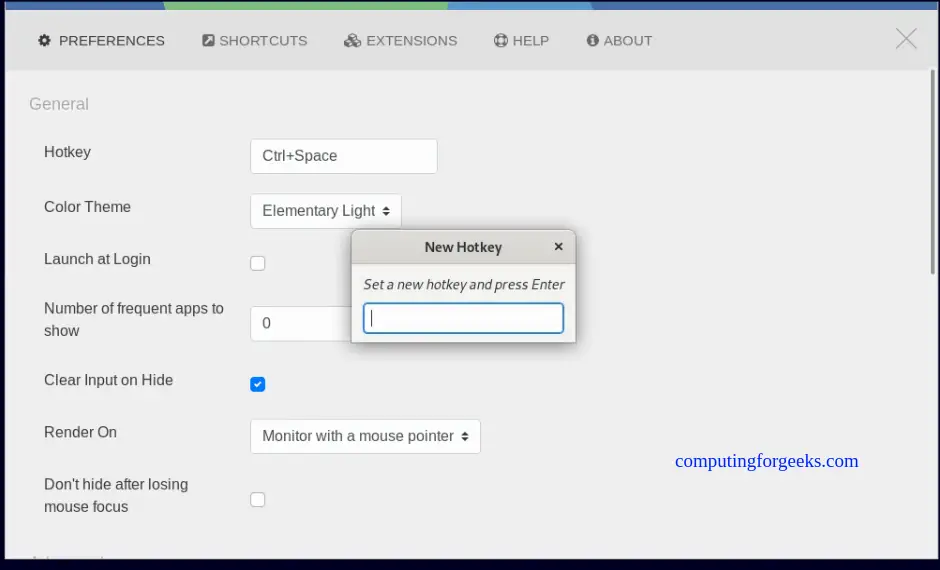Click the frequent apps number field
The image size is (940, 570).
click(301, 323)
